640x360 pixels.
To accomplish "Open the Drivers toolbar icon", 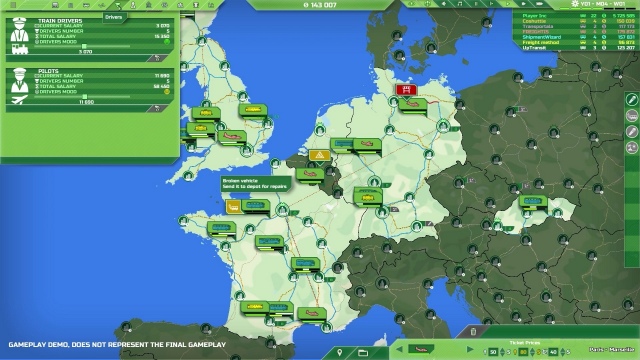I will click(x=118, y=5).
